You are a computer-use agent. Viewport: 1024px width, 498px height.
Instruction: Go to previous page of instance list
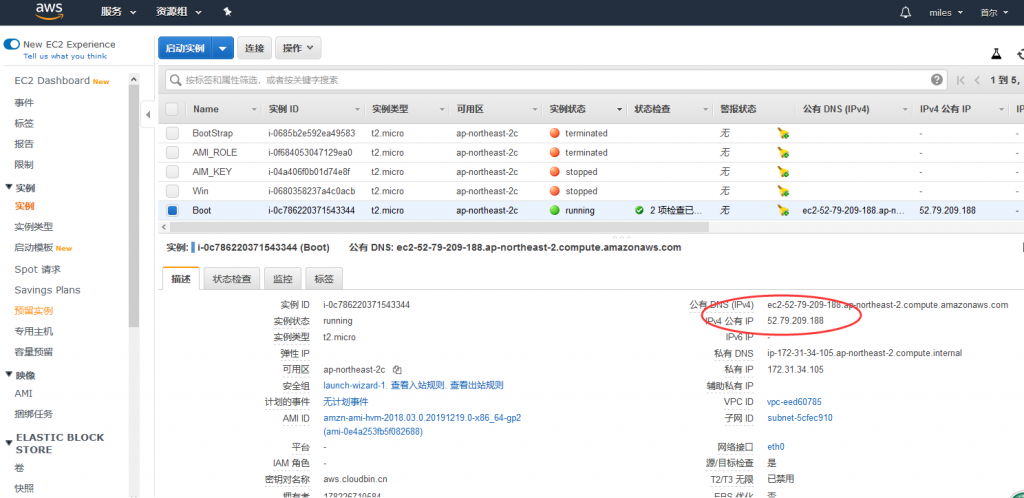tap(977, 80)
